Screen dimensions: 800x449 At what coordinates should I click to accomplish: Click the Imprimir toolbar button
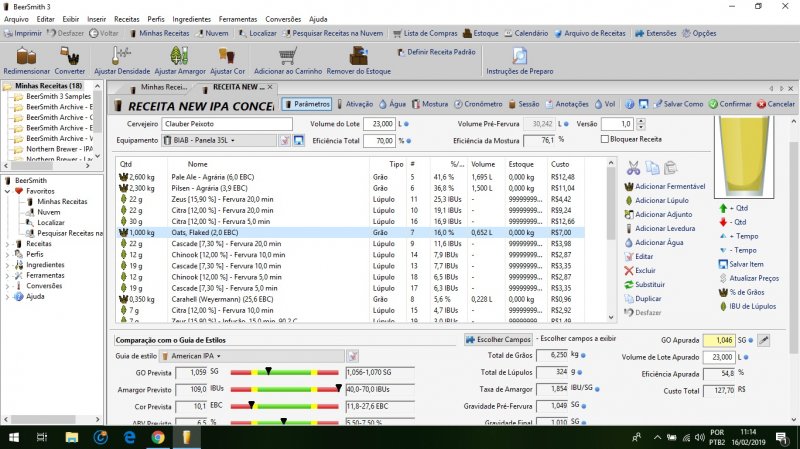pyautogui.click(x=23, y=33)
